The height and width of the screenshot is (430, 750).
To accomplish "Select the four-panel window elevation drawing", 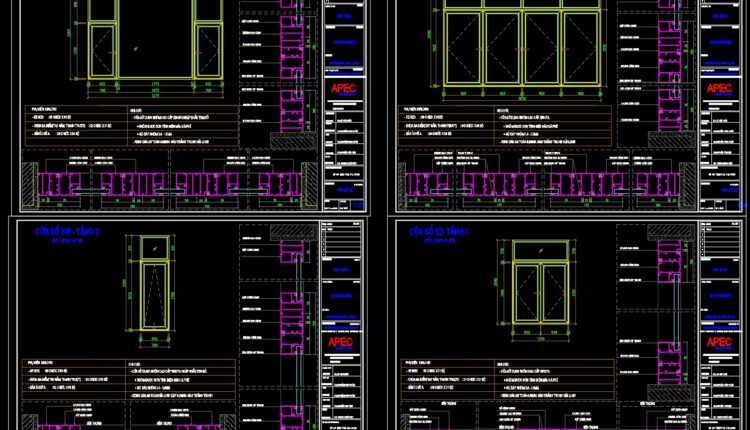I will click(x=522, y=43).
